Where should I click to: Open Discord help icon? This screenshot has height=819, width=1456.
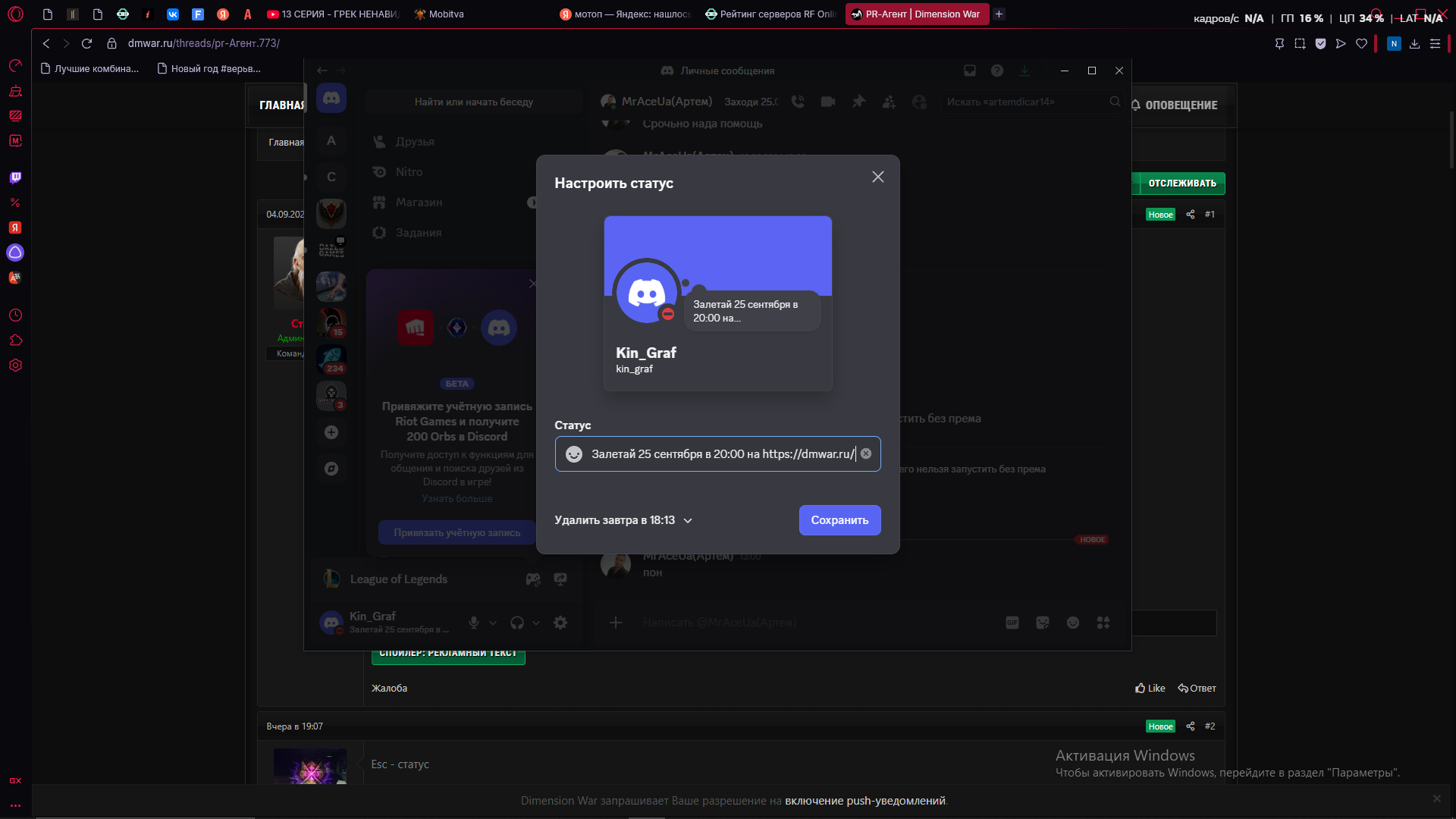997,71
